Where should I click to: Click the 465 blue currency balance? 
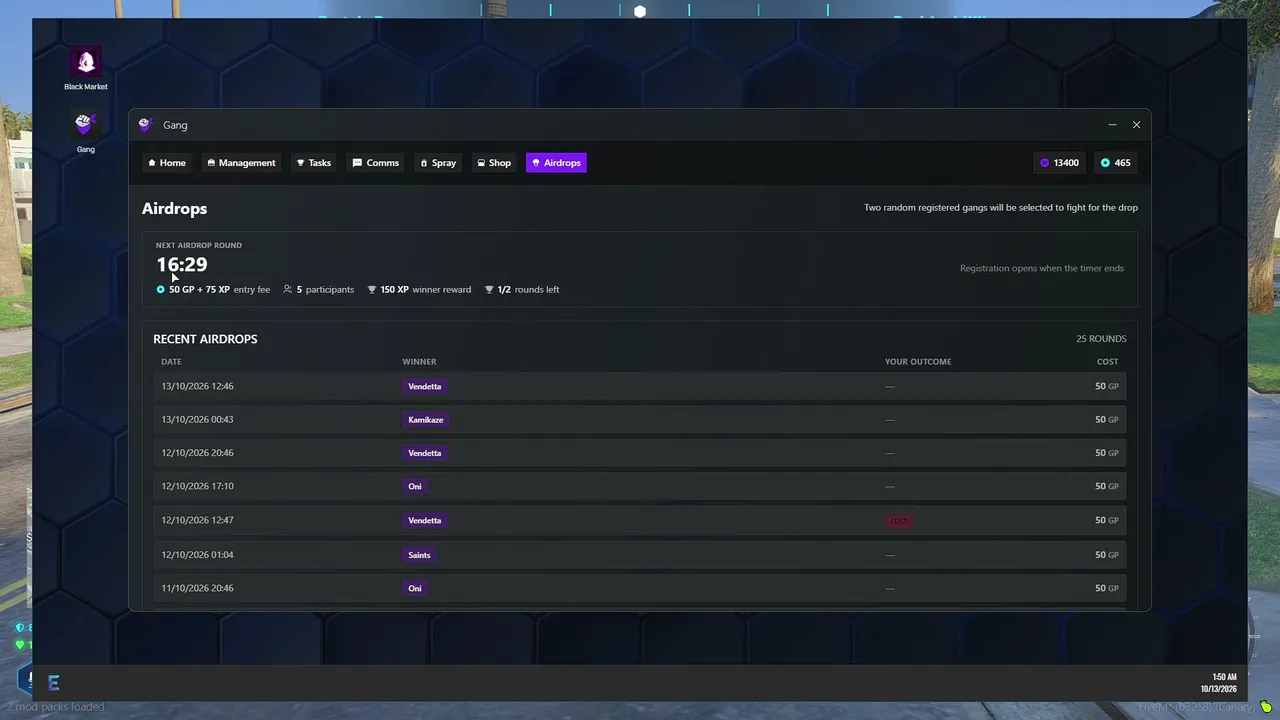point(1116,163)
